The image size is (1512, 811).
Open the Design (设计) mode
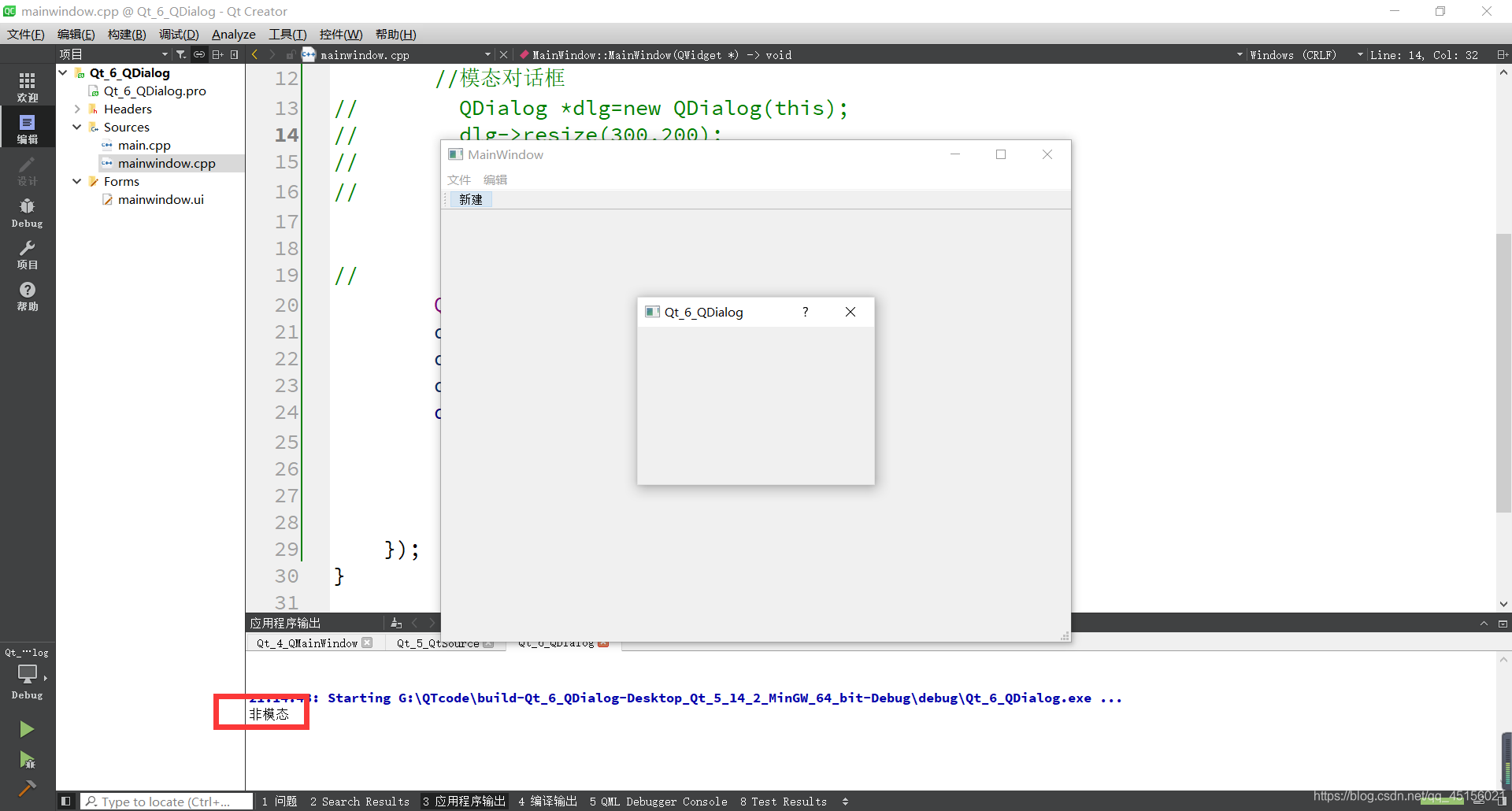(x=28, y=170)
